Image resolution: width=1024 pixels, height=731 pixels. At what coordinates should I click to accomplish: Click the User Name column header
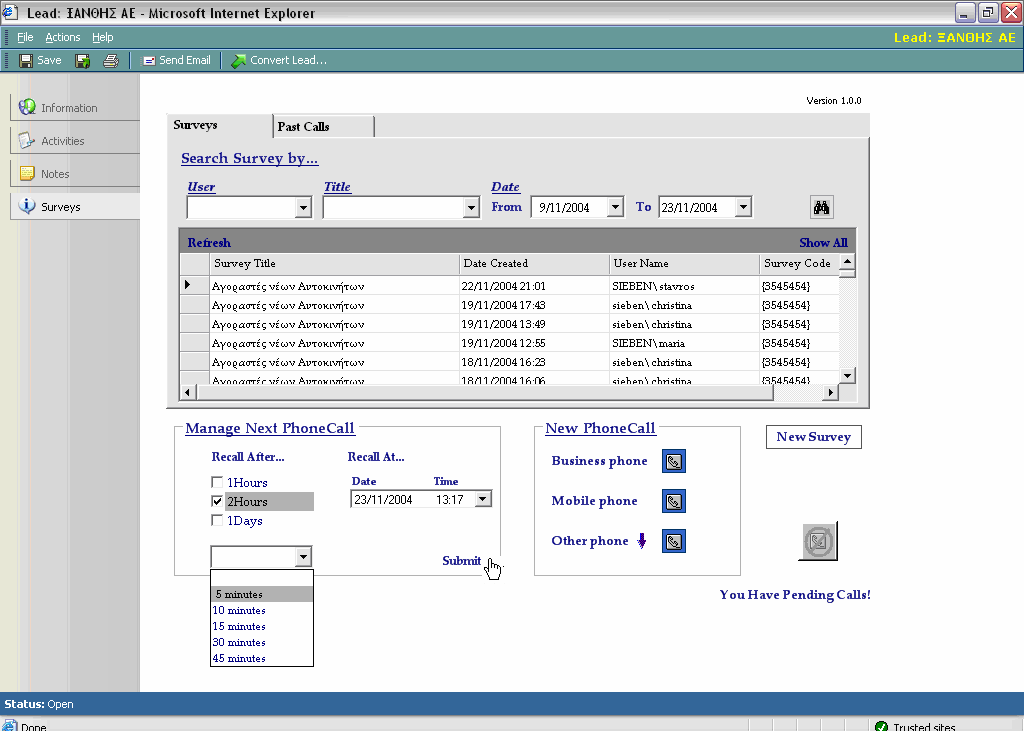pyautogui.click(x=684, y=263)
